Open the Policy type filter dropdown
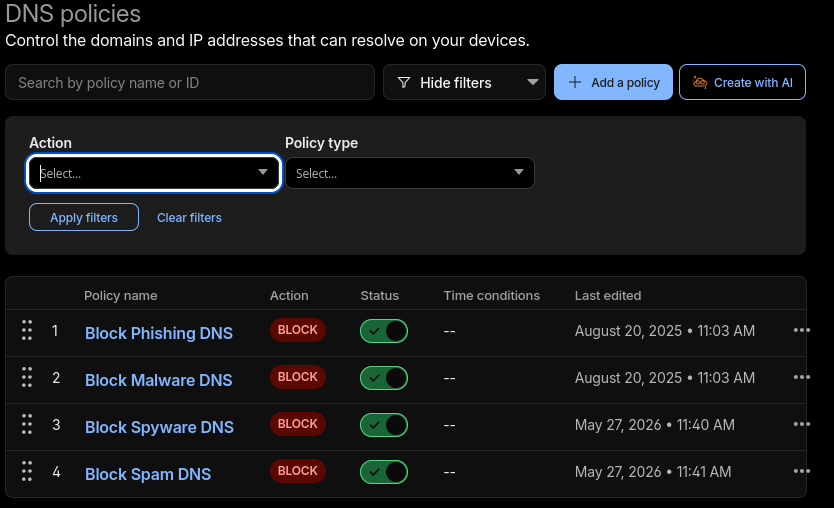 pos(410,173)
